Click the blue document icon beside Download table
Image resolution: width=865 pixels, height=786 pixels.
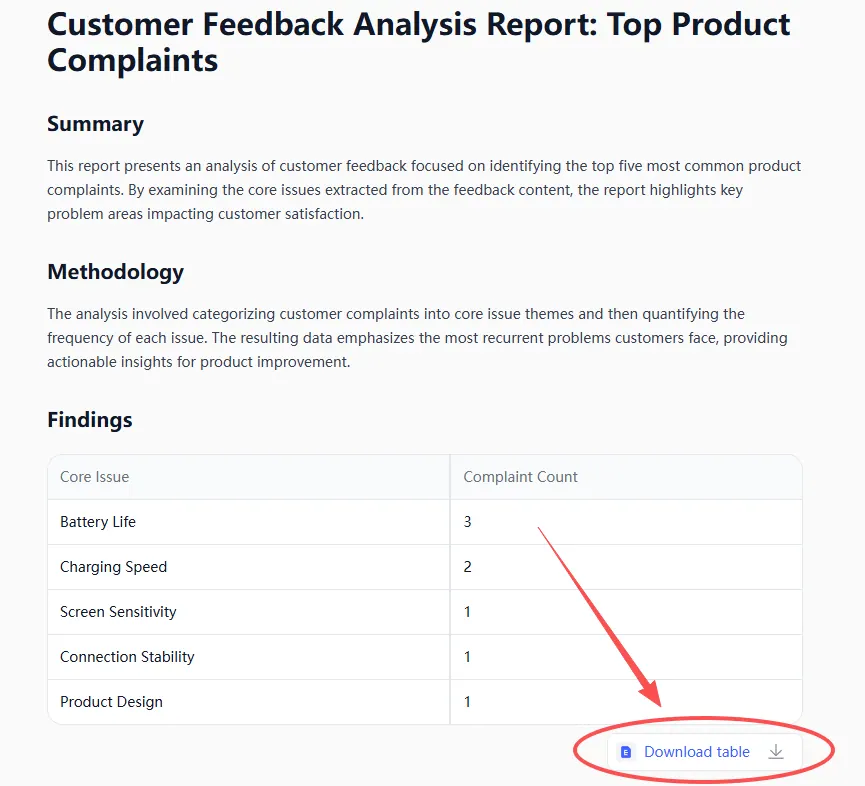coord(625,751)
